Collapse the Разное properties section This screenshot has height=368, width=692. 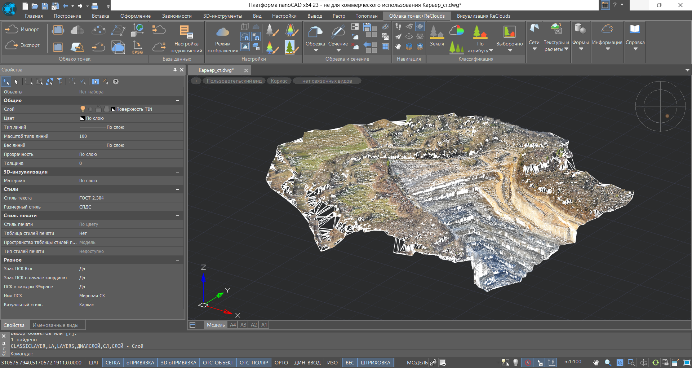click(x=177, y=260)
